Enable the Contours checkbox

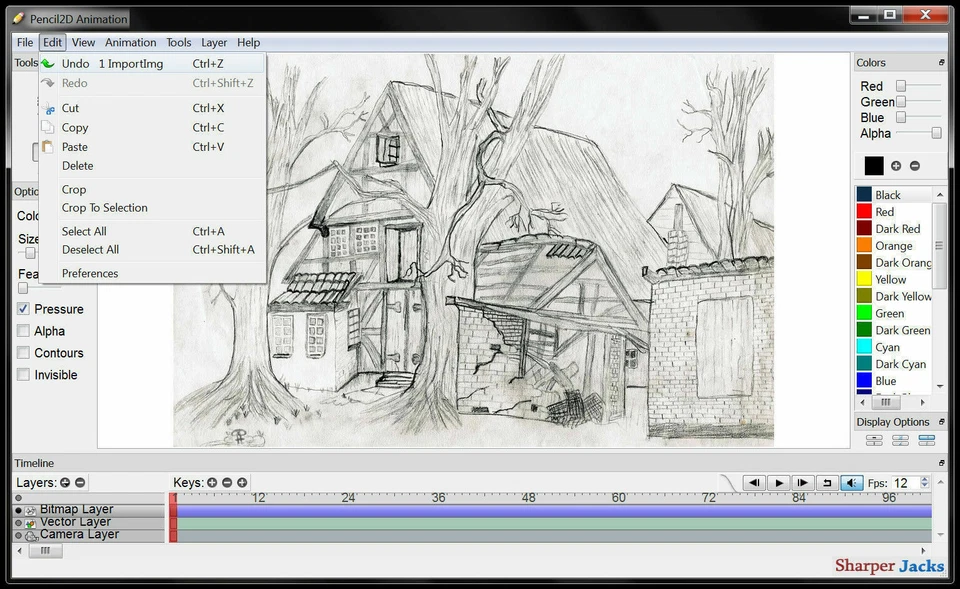click(x=23, y=353)
